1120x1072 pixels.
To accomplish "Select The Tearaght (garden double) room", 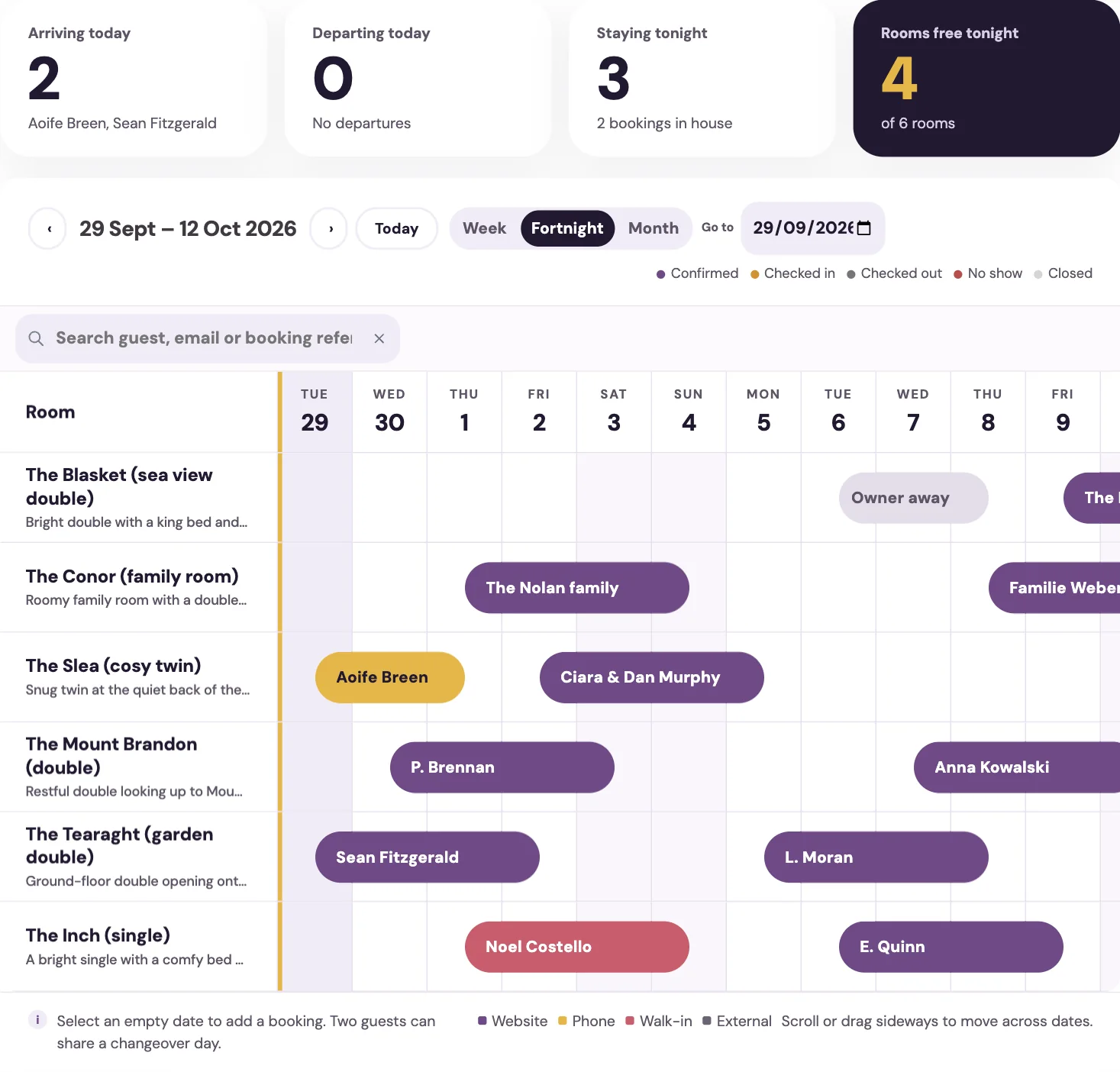I will (138, 857).
